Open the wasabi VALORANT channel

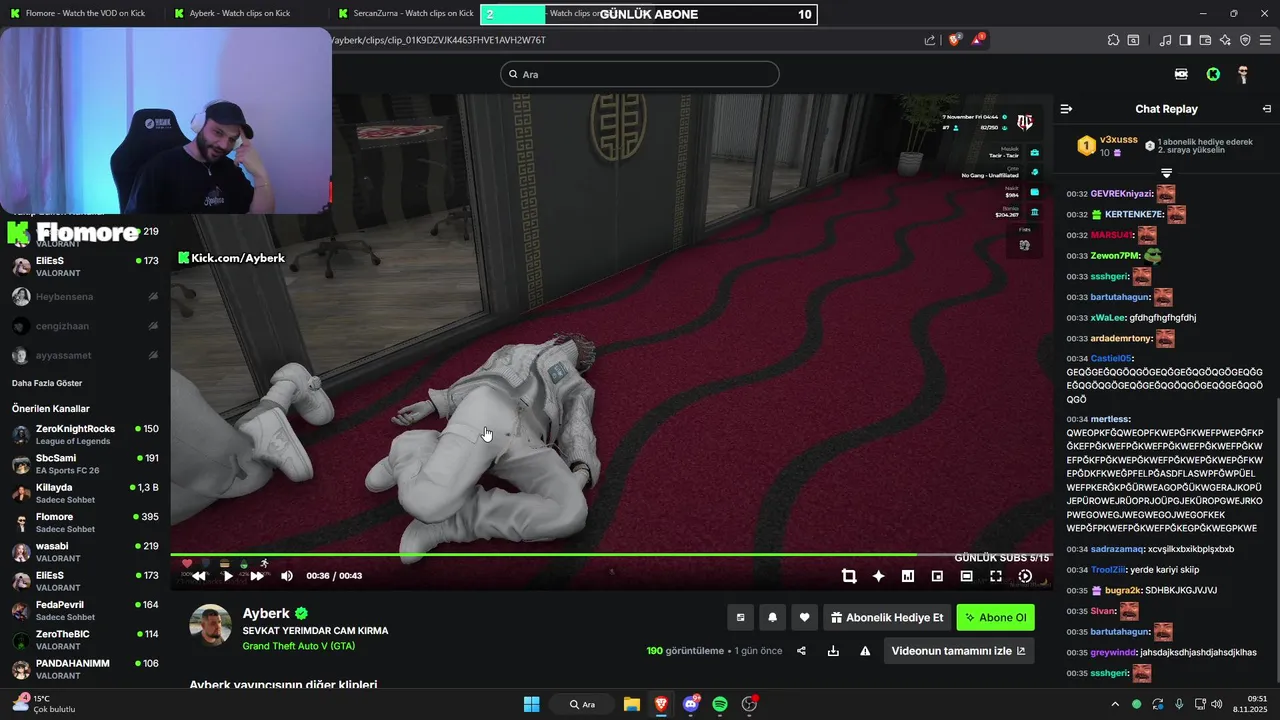click(85, 552)
